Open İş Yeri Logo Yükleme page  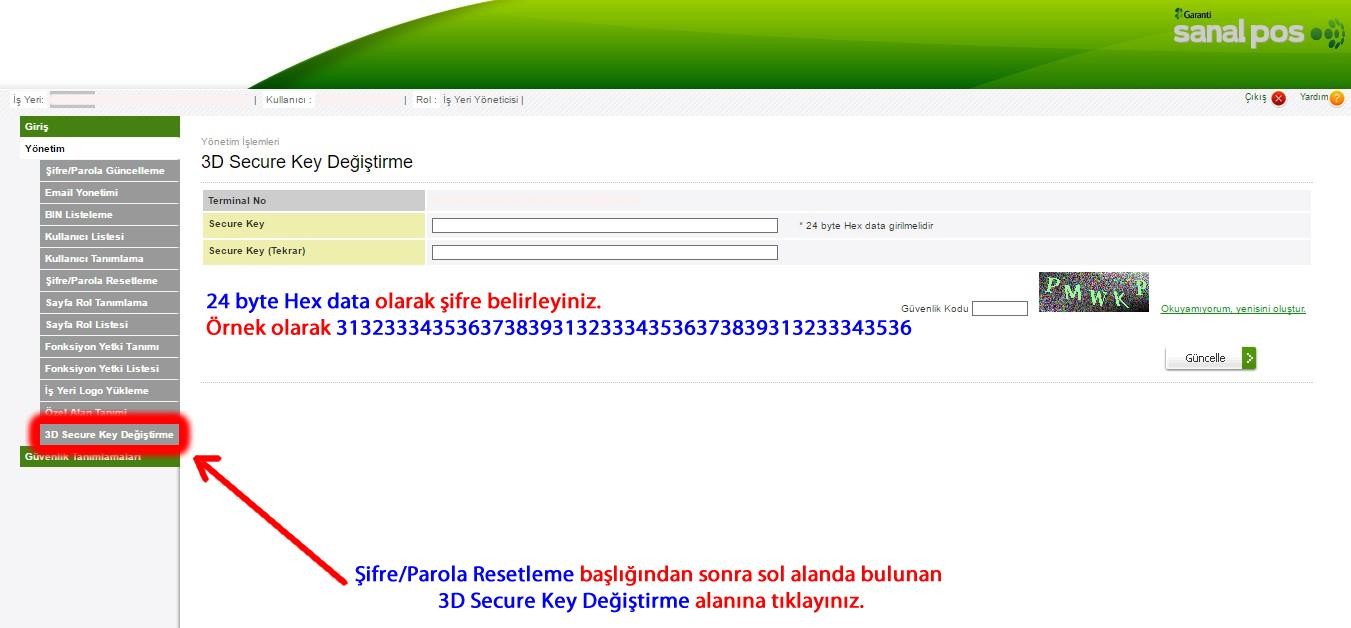point(109,391)
